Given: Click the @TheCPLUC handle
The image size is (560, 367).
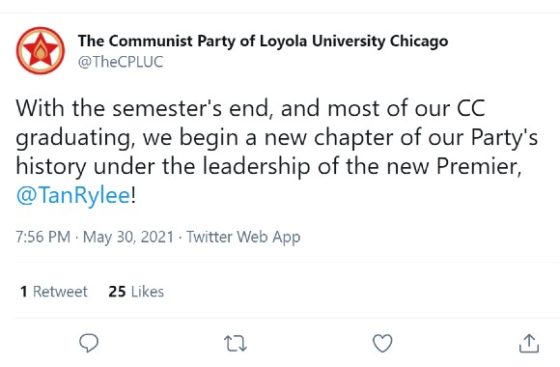Looking at the screenshot, I should point(120,62).
